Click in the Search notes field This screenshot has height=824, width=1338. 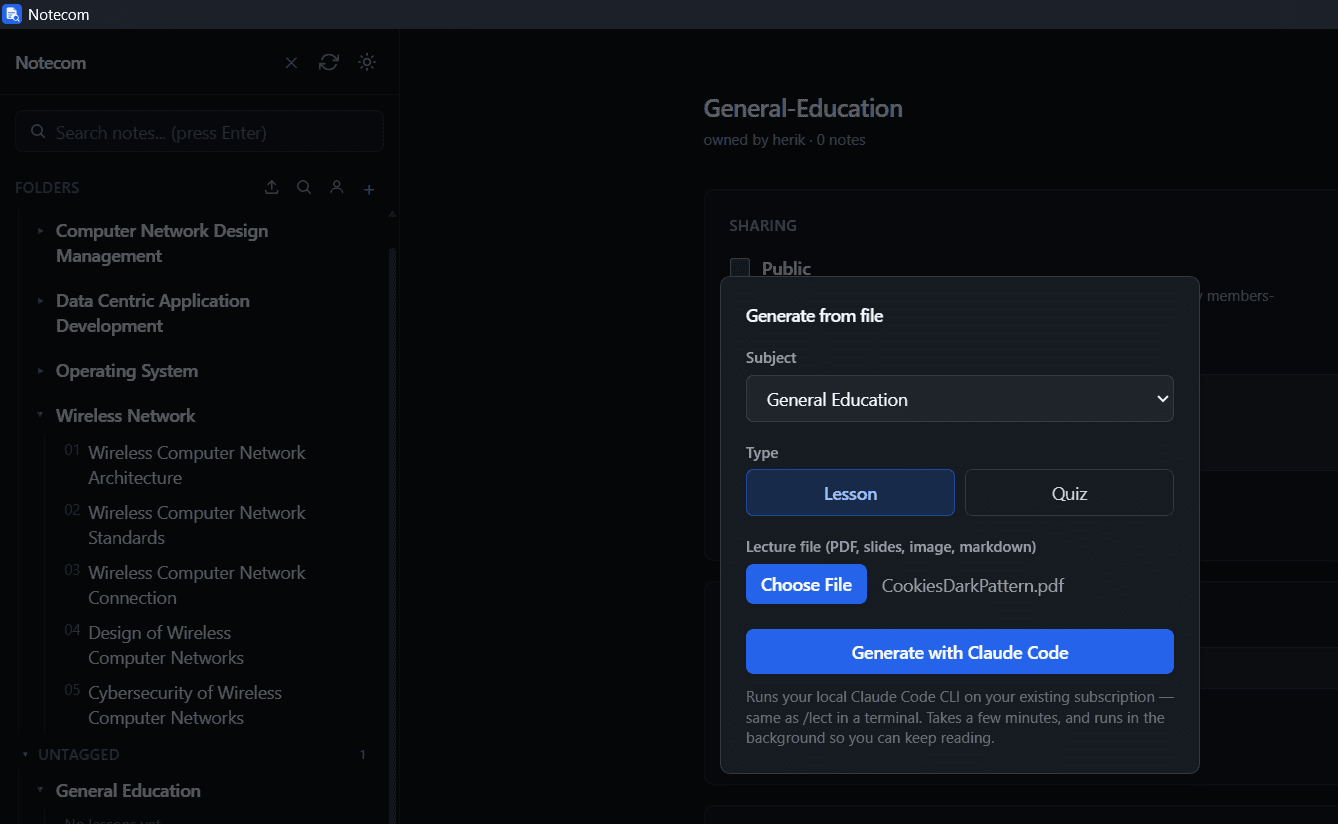[x=199, y=132]
